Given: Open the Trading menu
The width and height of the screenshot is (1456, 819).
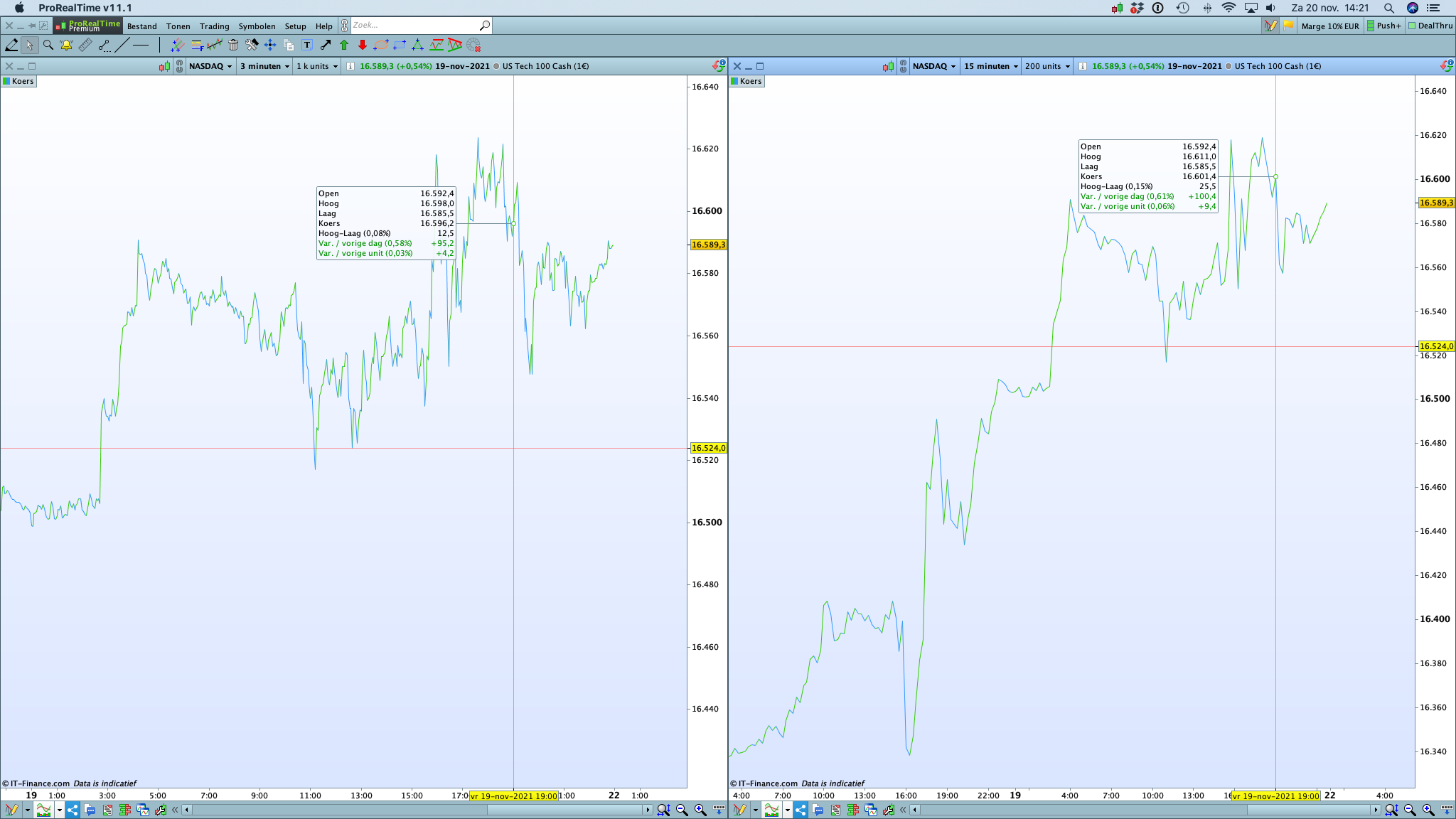Looking at the screenshot, I should (214, 26).
